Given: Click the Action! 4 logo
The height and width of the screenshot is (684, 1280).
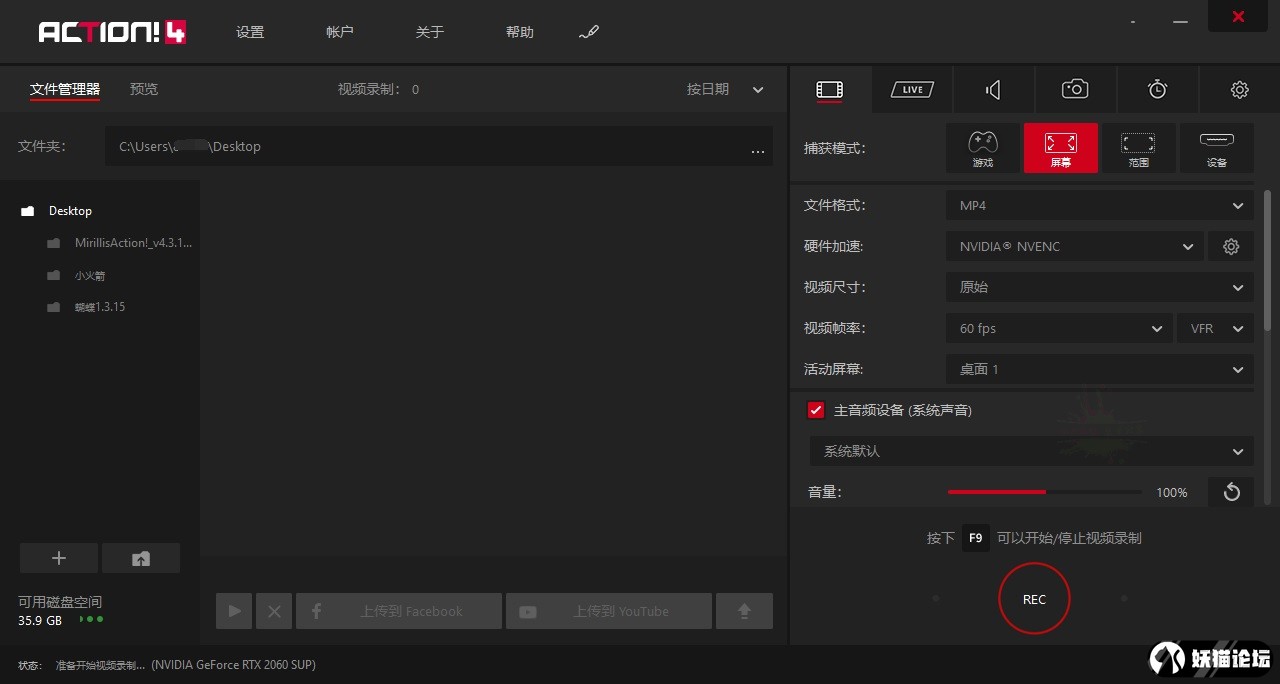Looking at the screenshot, I should coord(112,32).
